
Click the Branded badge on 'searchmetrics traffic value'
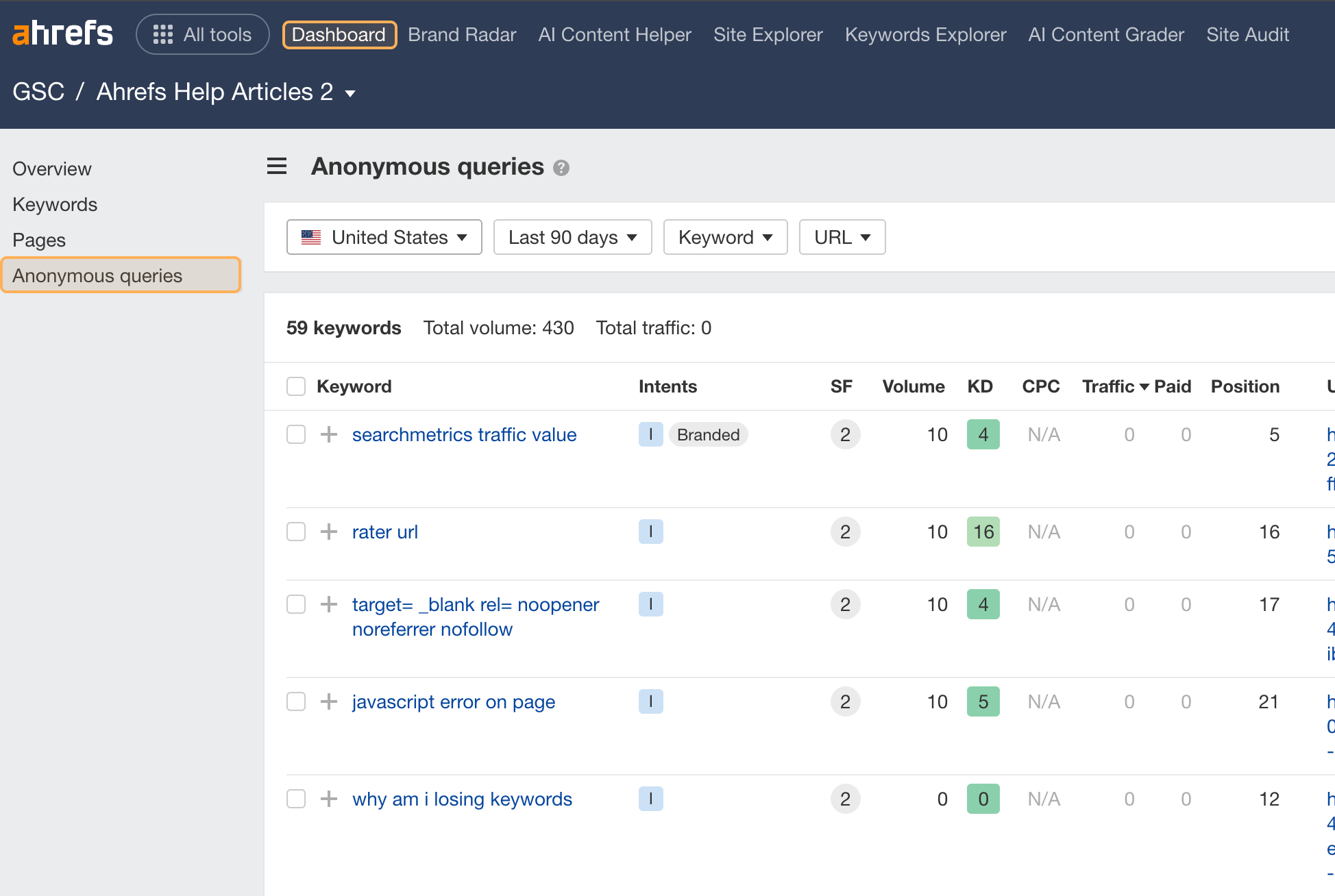click(x=708, y=434)
